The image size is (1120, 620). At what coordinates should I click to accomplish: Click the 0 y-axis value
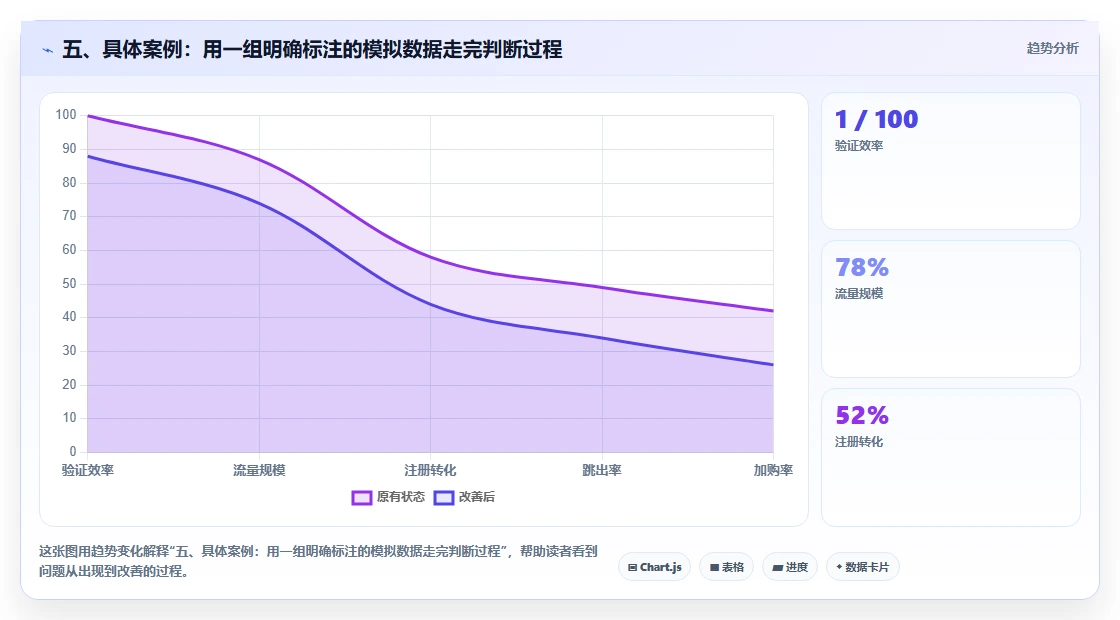tap(73, 451)
